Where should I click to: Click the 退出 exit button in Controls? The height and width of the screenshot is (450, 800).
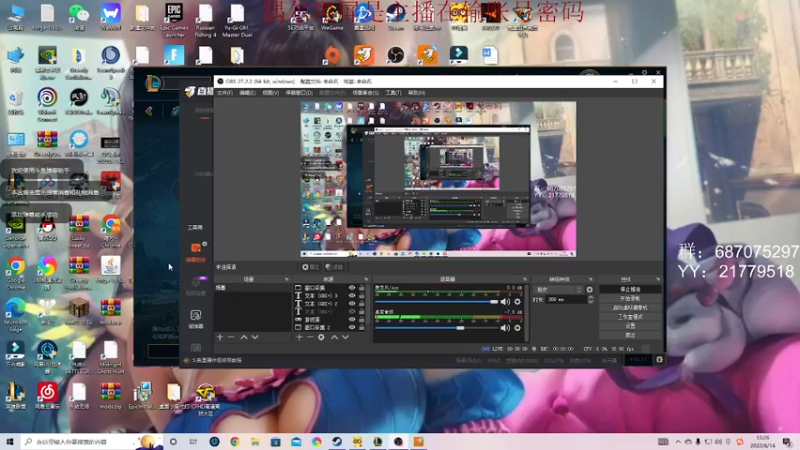tap(630, 335)
